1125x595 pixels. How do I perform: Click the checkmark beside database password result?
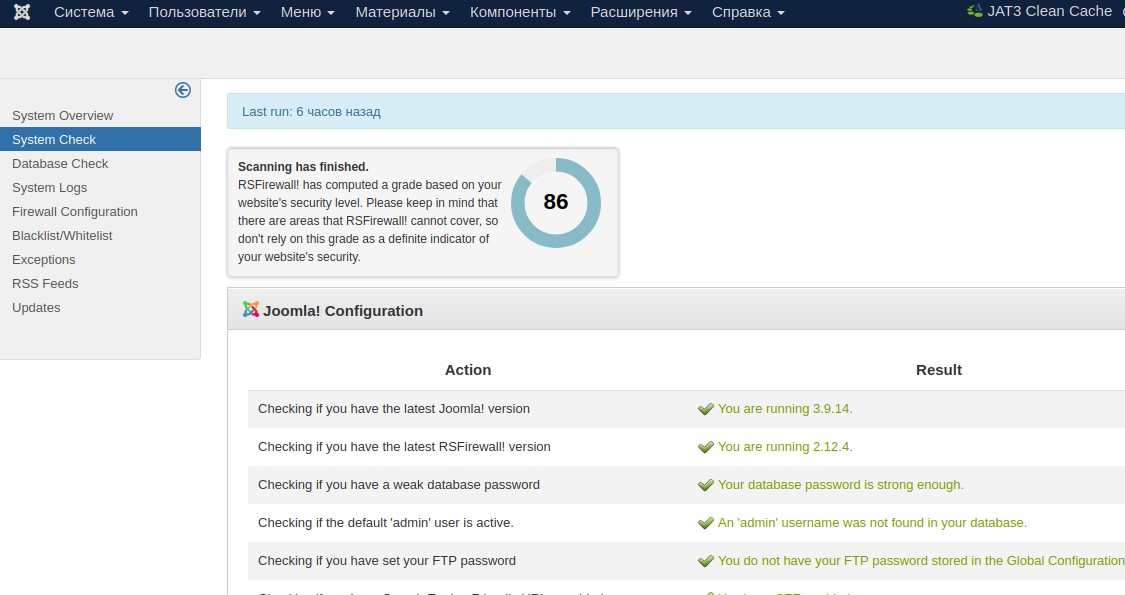point(706,485)
